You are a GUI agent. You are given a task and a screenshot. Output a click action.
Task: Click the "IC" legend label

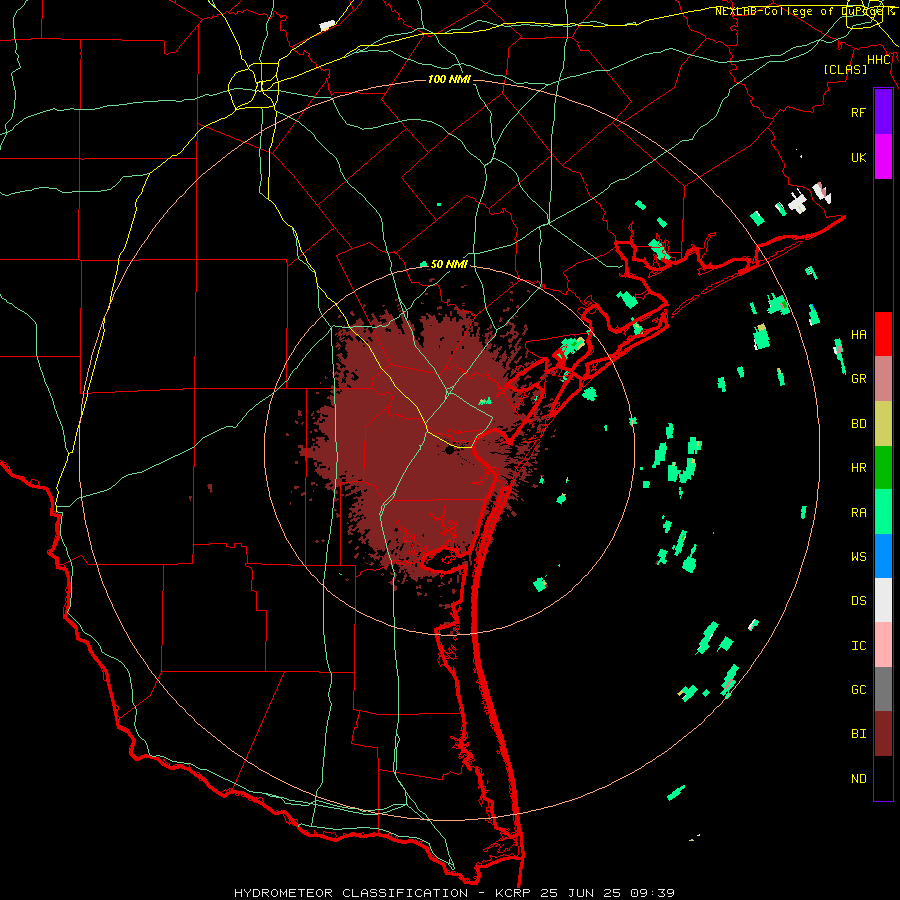tap(859, 646)
